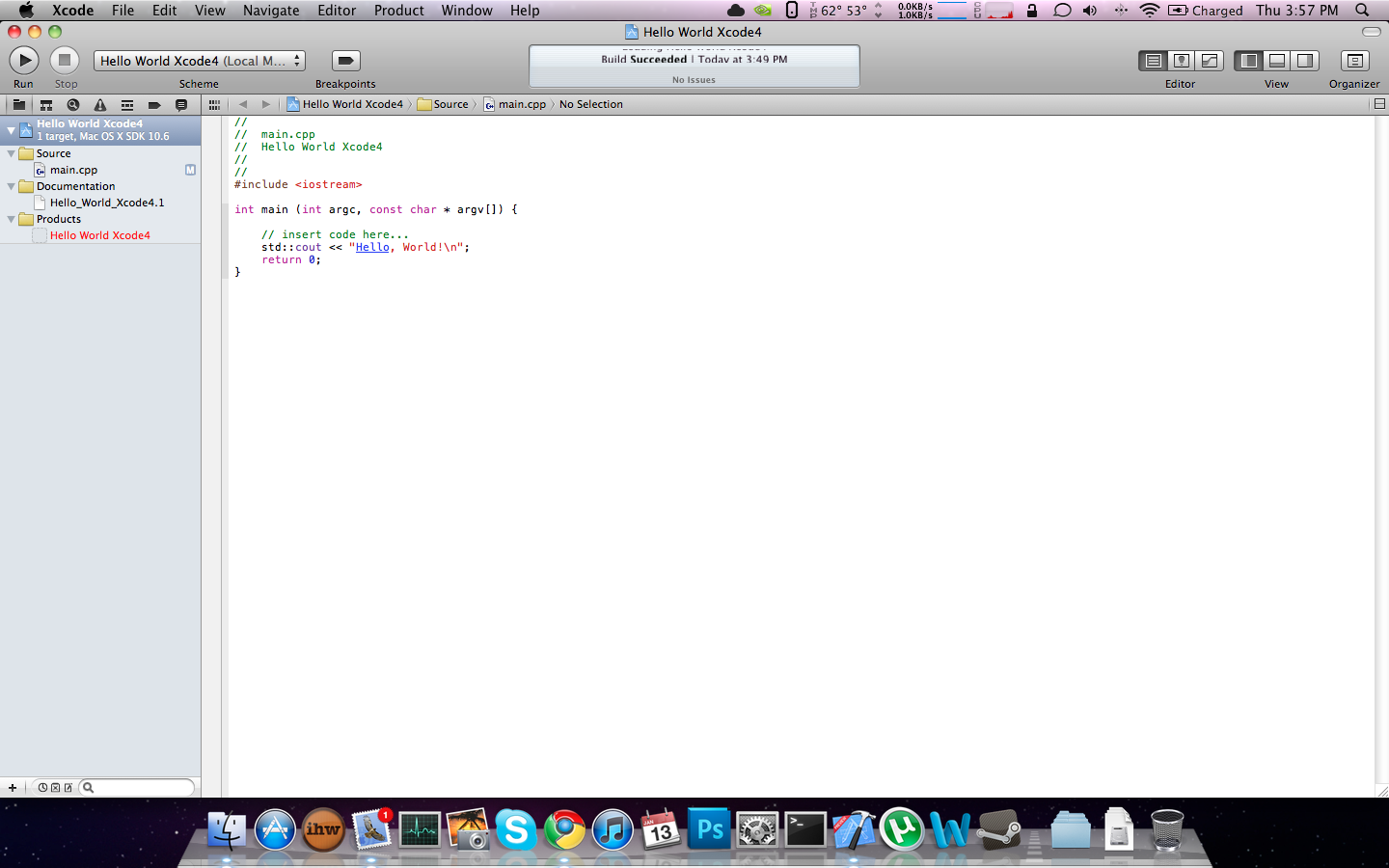This screenshot has width=1389, height=868.
Task: Open Photoshop from the Dock
Action: [x=709, y=830]
